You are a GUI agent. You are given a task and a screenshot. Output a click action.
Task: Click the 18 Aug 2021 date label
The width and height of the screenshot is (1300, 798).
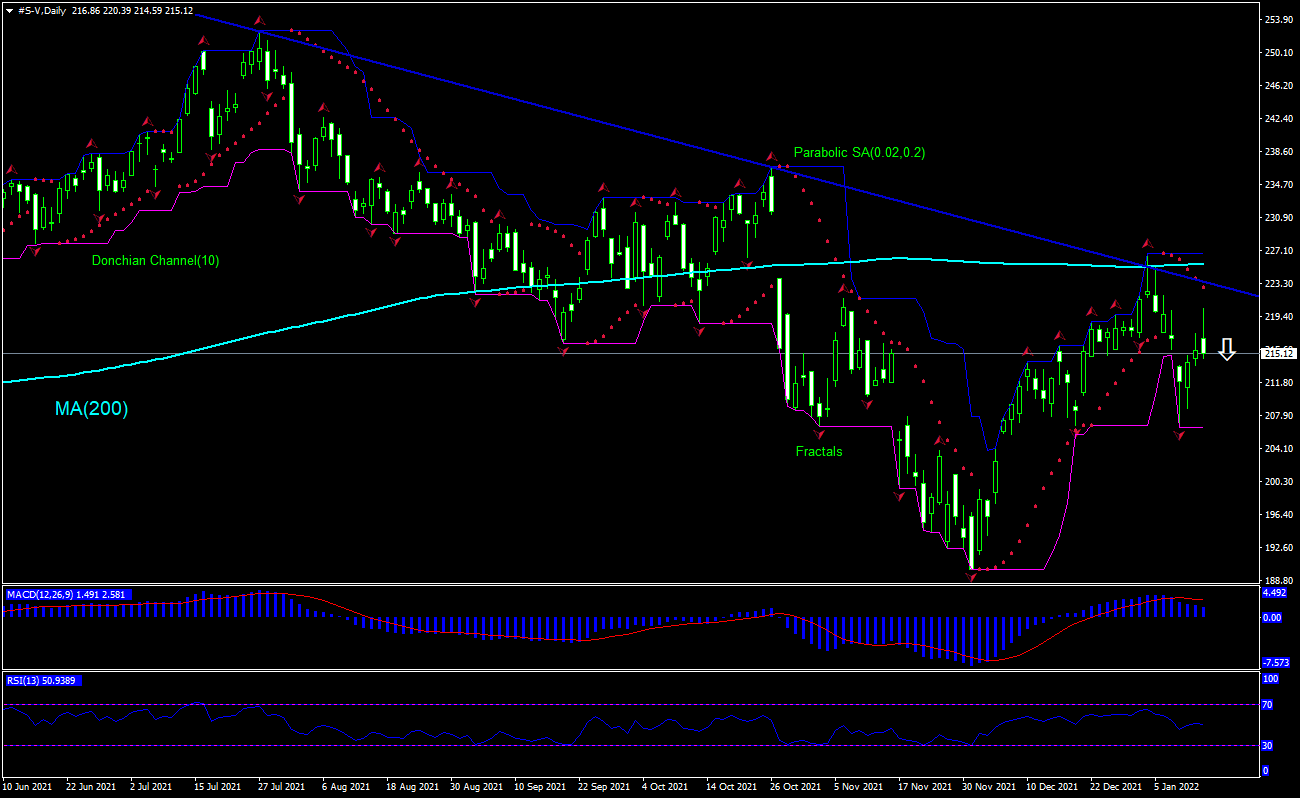(413, 786)
